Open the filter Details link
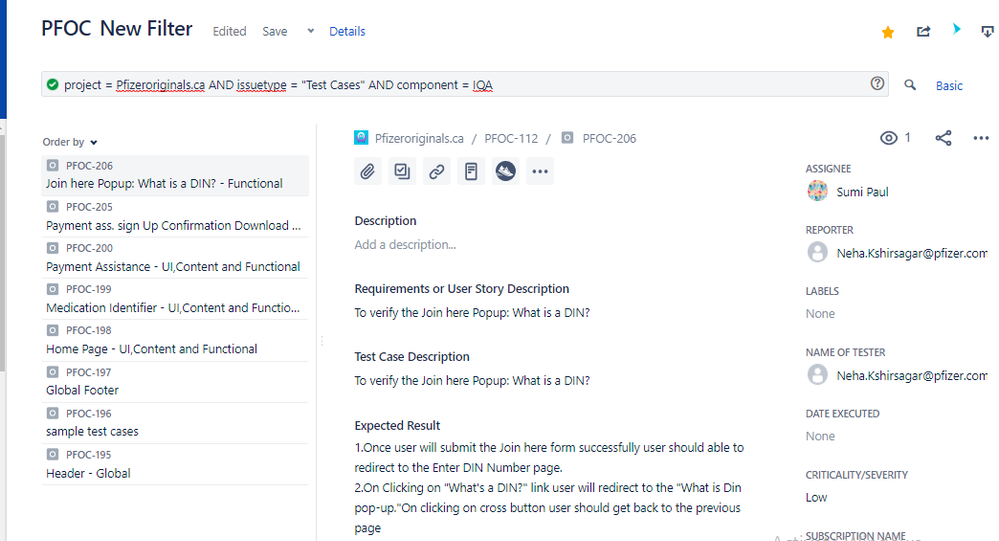The width and height of the screenshot is (999, 541). [x=347, y=31]
